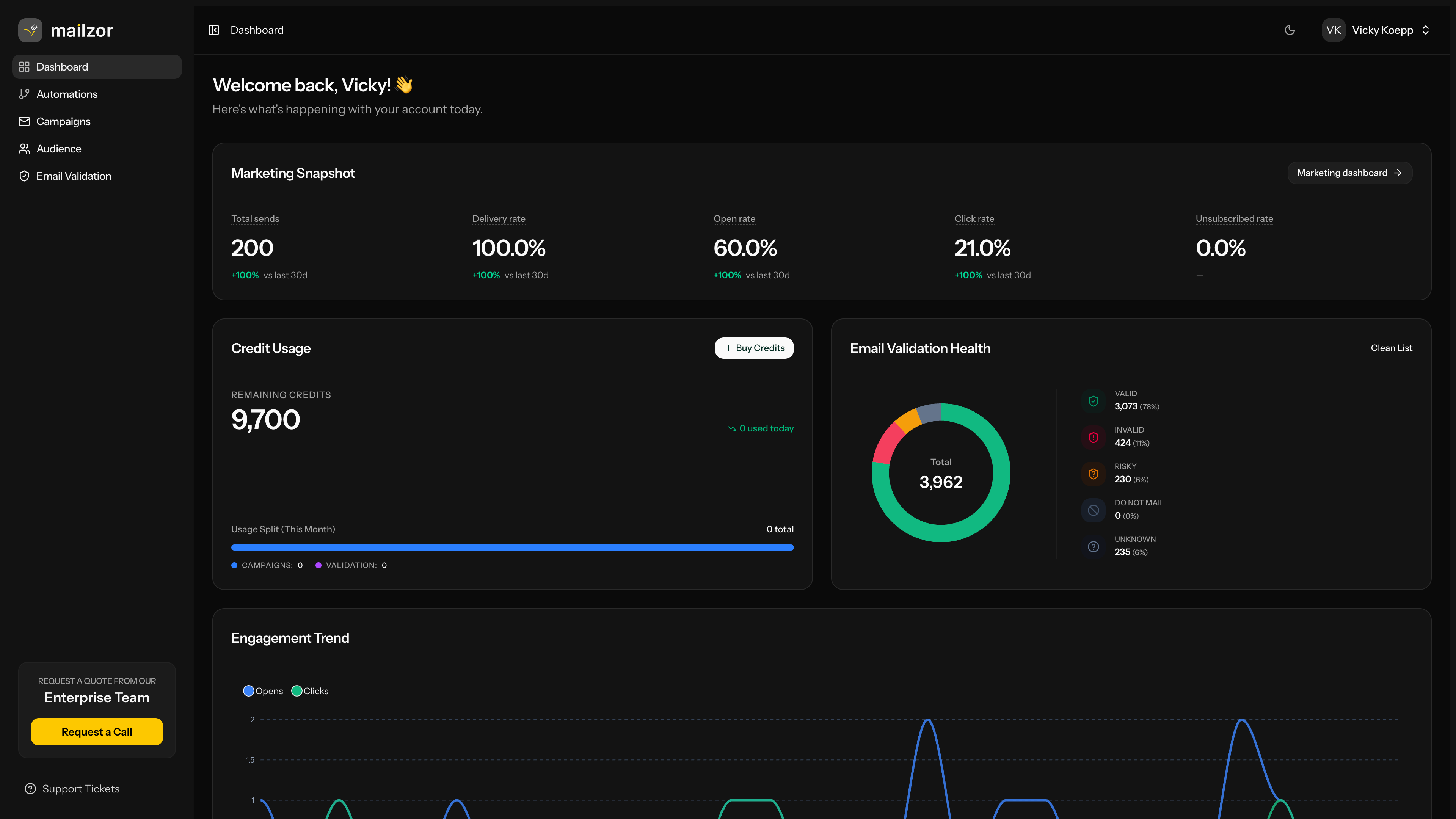Click the mailzor logo icon

[x=30, y=30]
